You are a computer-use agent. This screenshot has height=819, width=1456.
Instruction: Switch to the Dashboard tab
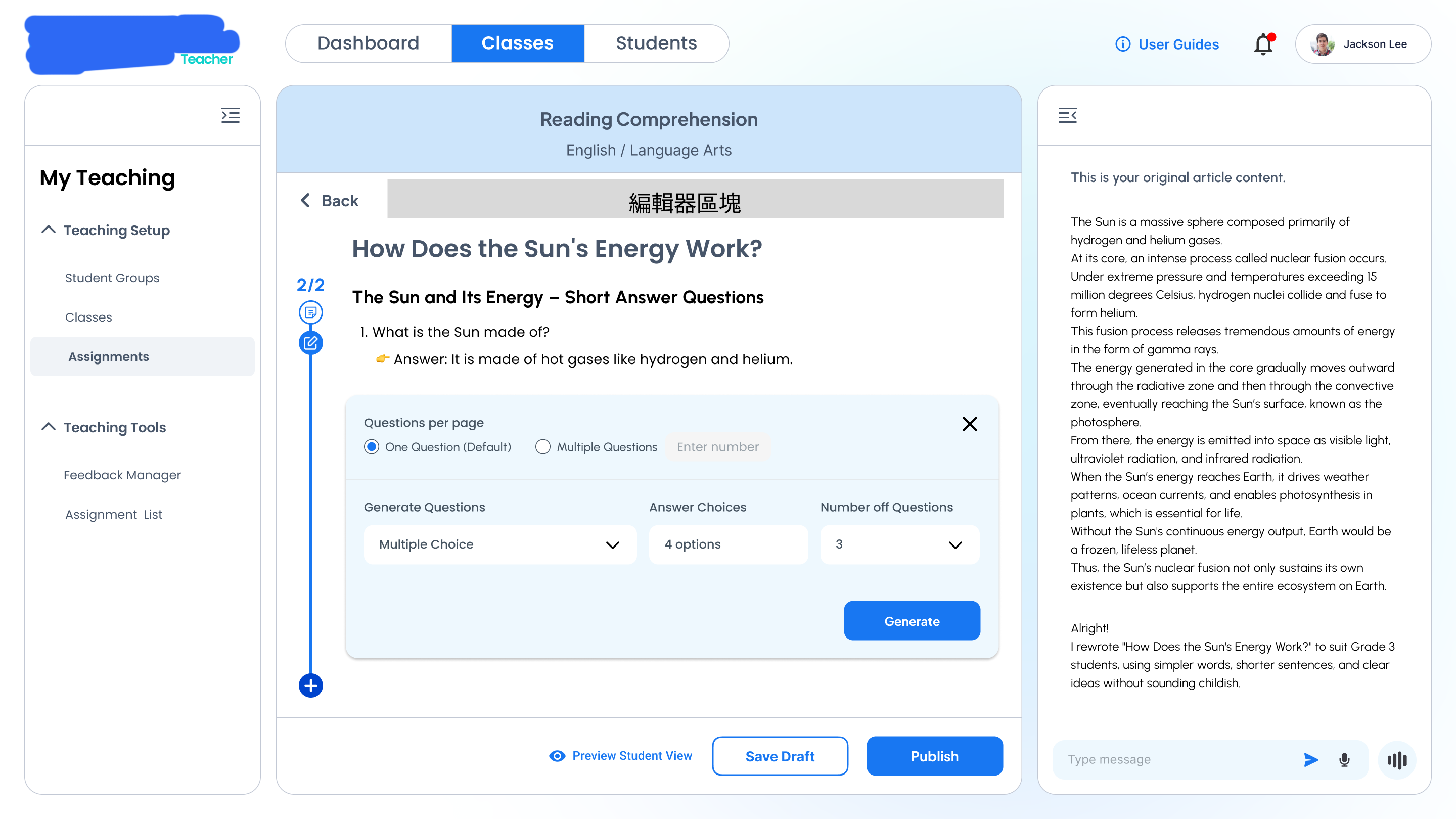pyautogui.click(x=368, y=43)
